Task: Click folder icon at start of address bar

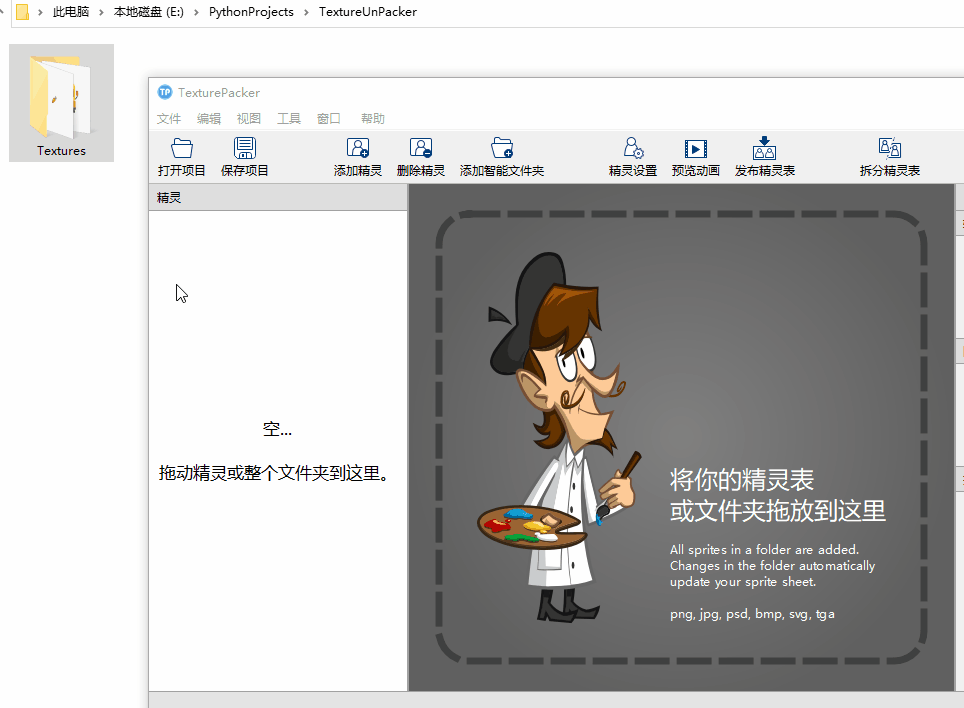Action: click(22, 12)
